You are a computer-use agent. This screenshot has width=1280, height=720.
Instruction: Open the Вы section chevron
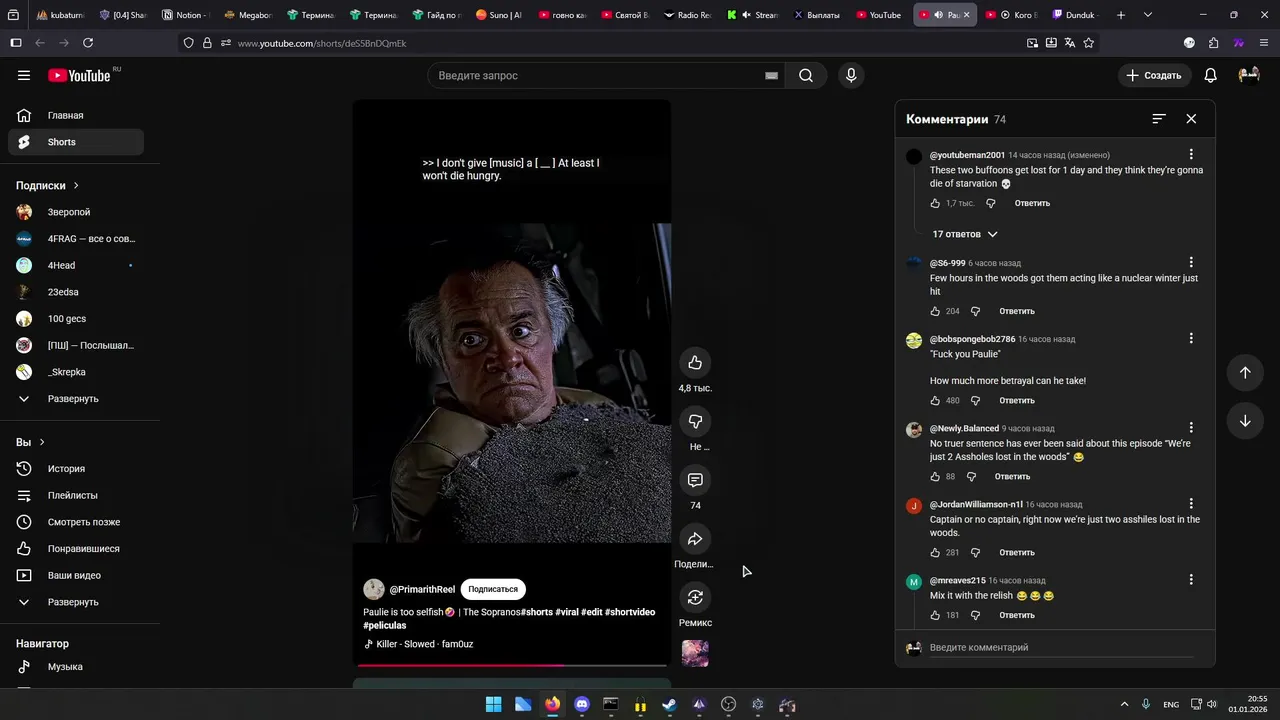[x=42, y=442]
